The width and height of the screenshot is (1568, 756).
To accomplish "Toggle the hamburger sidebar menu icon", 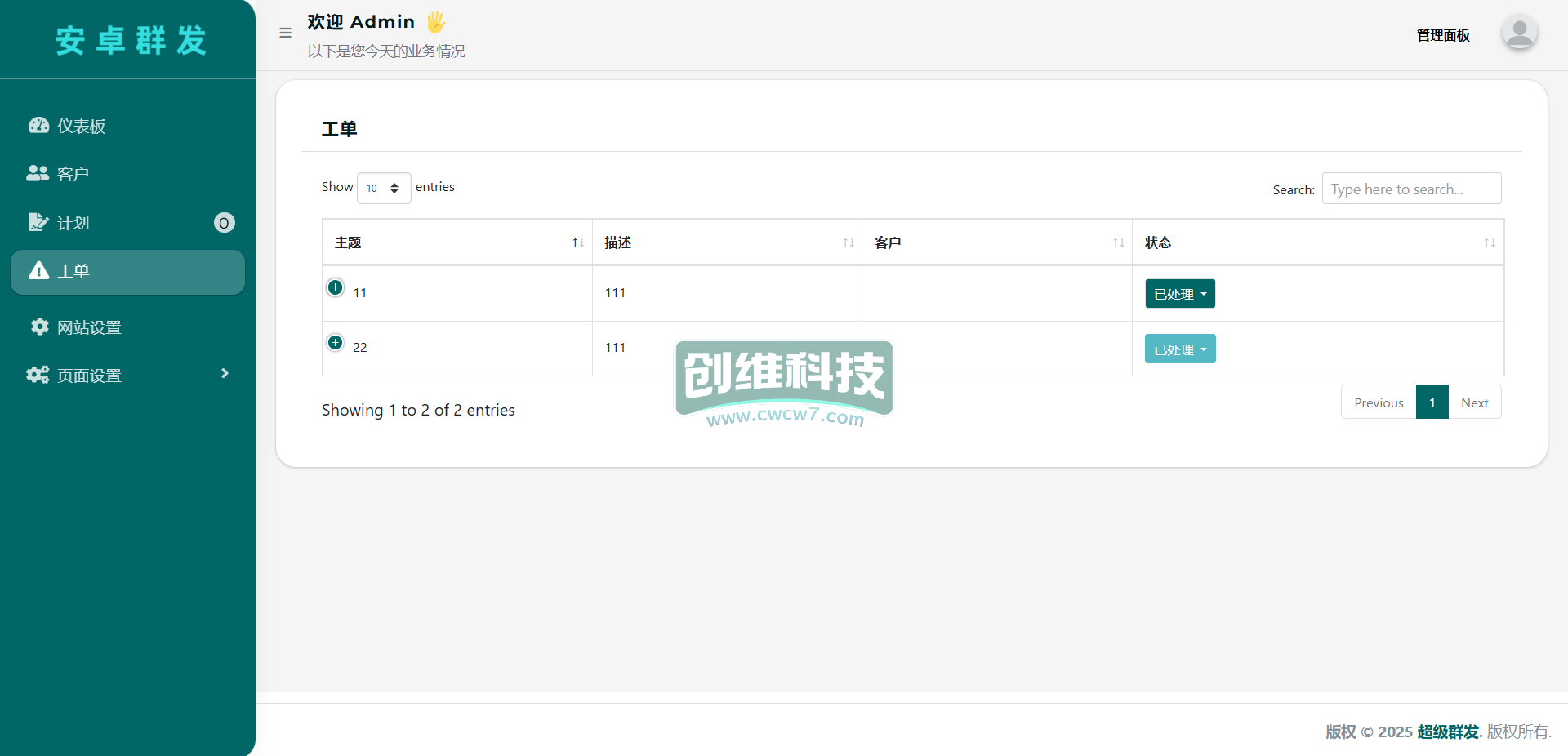I will click(285, 33).
